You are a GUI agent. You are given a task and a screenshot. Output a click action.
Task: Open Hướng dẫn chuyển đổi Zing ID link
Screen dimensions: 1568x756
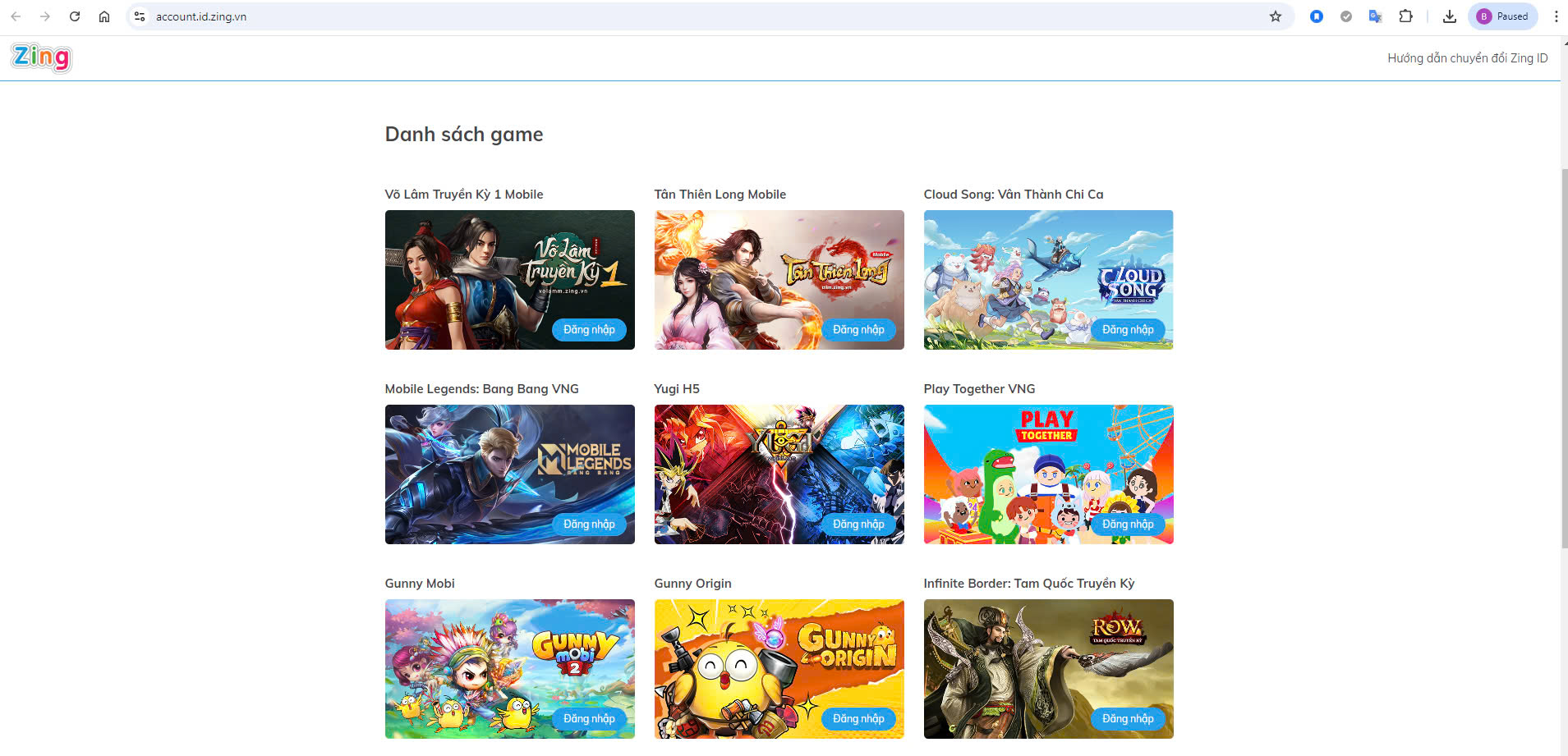pyautogui.click(x=1468, y=58)
